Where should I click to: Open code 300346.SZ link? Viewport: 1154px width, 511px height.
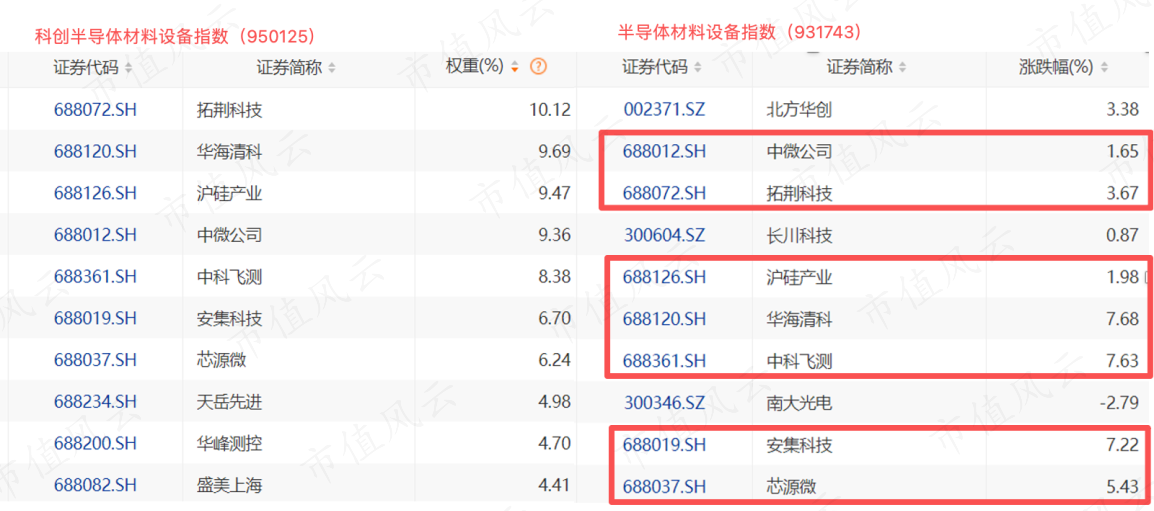[x=665, y=403]
